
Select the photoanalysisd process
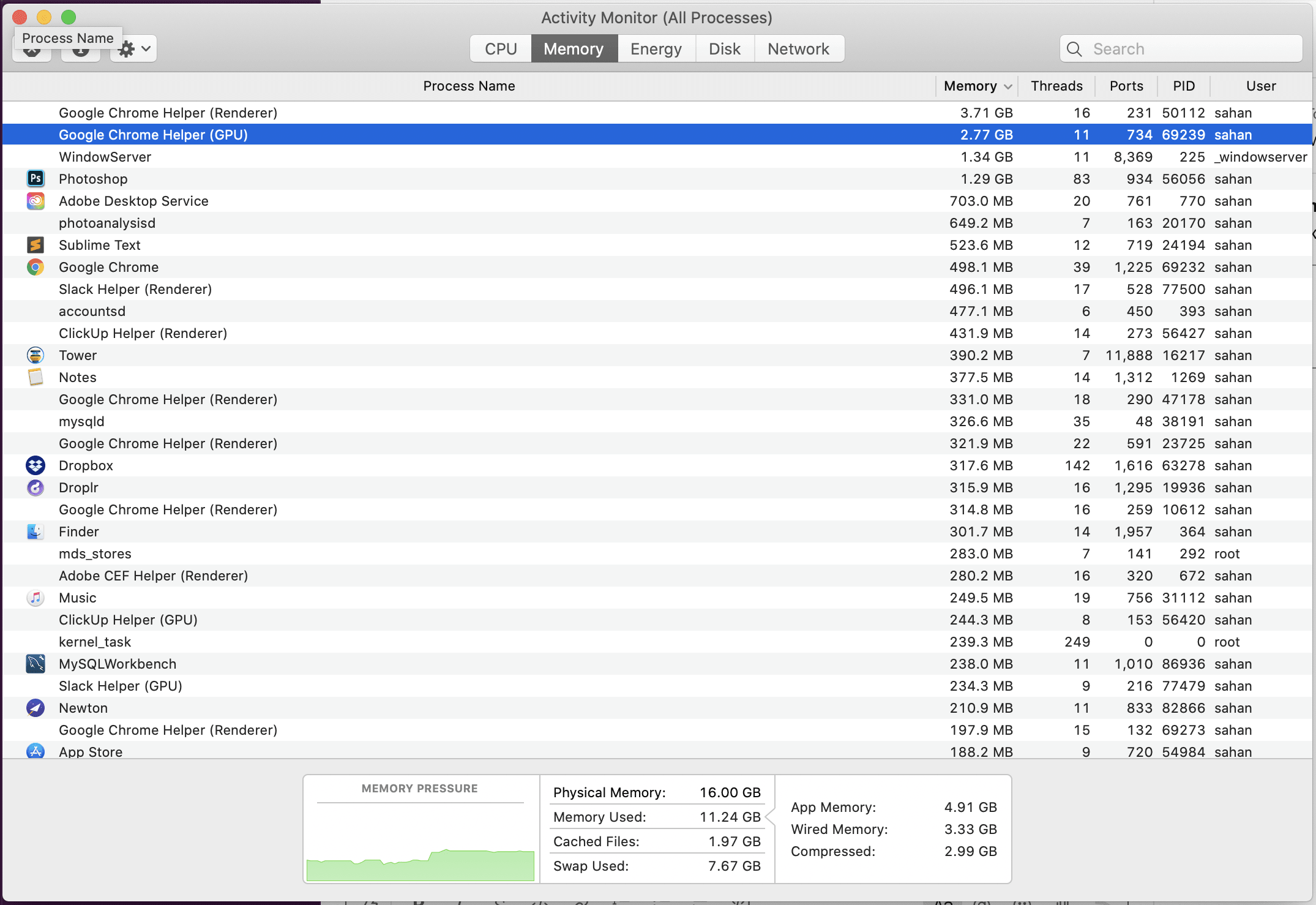coord(657,223)
